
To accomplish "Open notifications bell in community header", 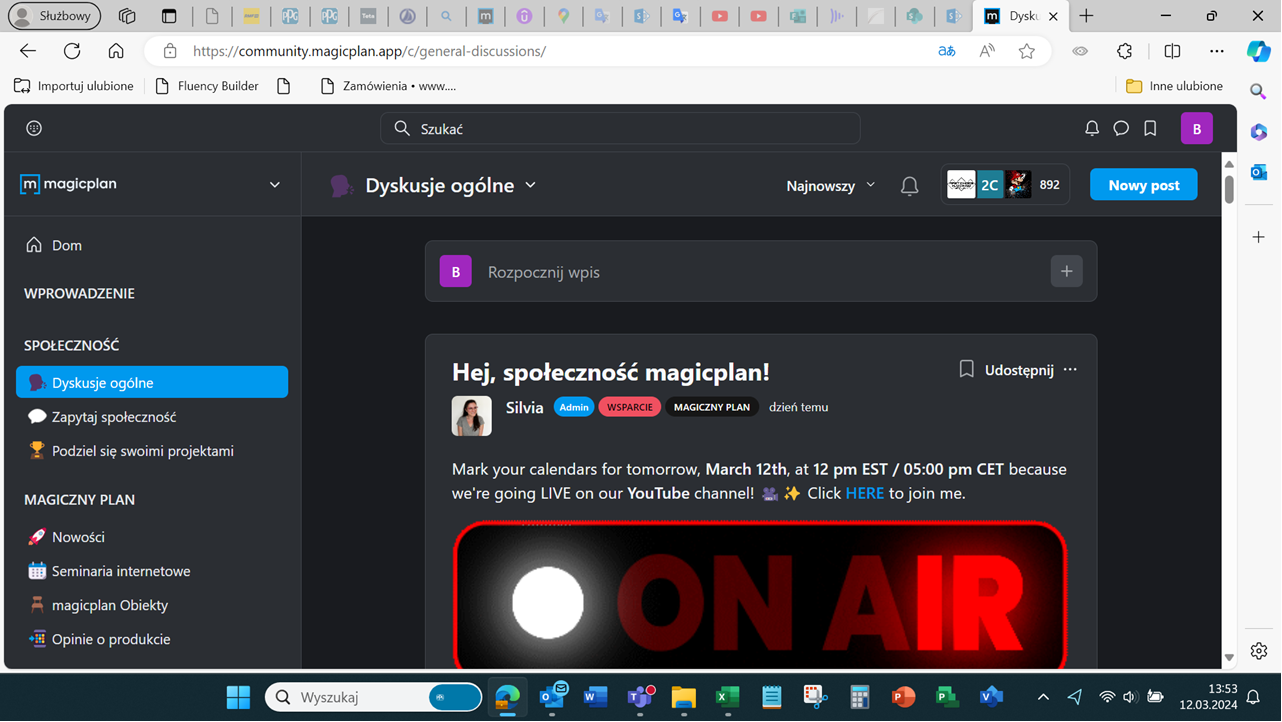I will [x=1092, y=128].
